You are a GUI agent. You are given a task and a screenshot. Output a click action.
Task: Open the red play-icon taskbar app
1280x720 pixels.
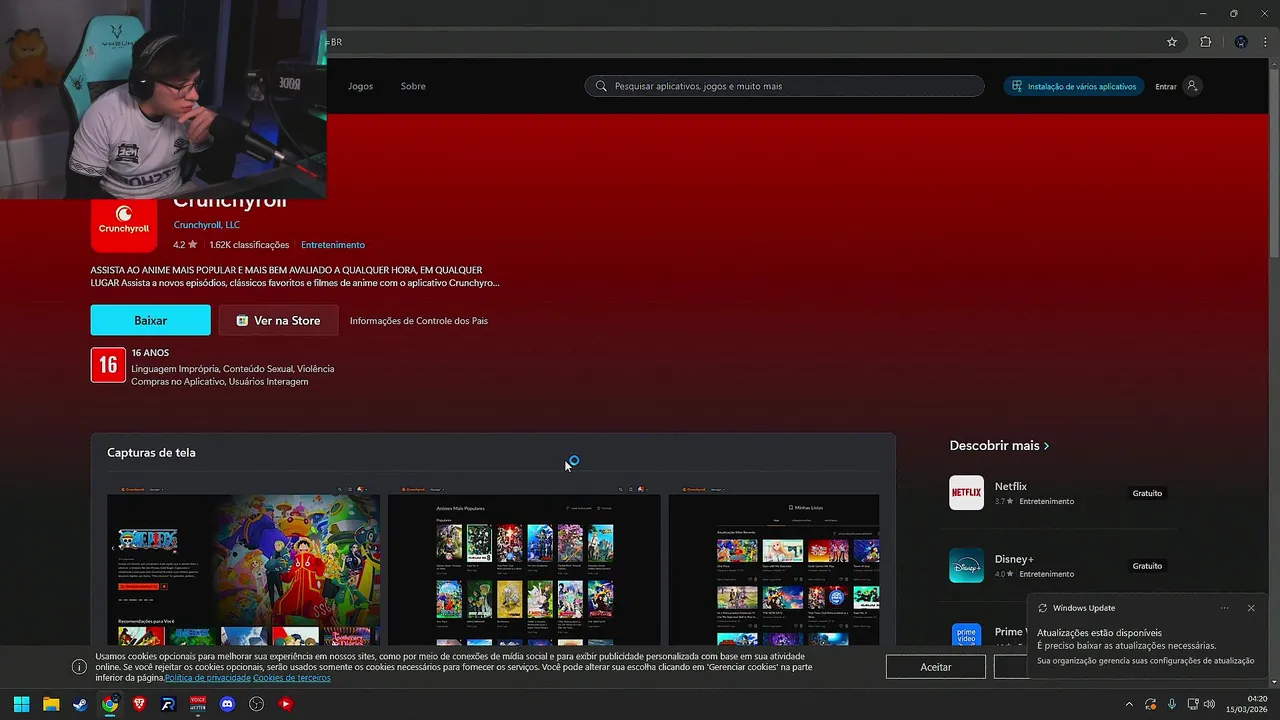tap(286, 704)
